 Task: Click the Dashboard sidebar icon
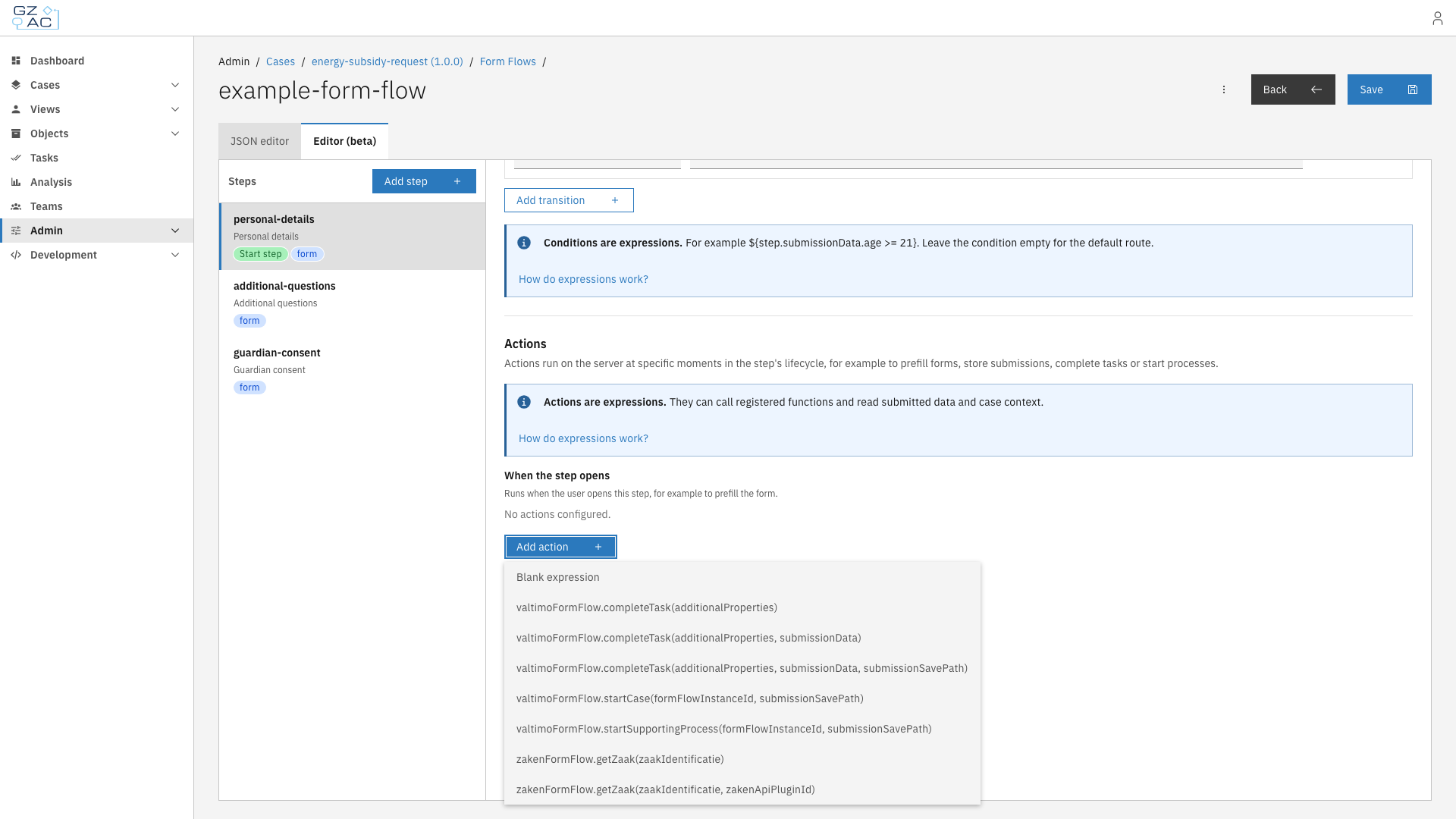click(16, 61)
